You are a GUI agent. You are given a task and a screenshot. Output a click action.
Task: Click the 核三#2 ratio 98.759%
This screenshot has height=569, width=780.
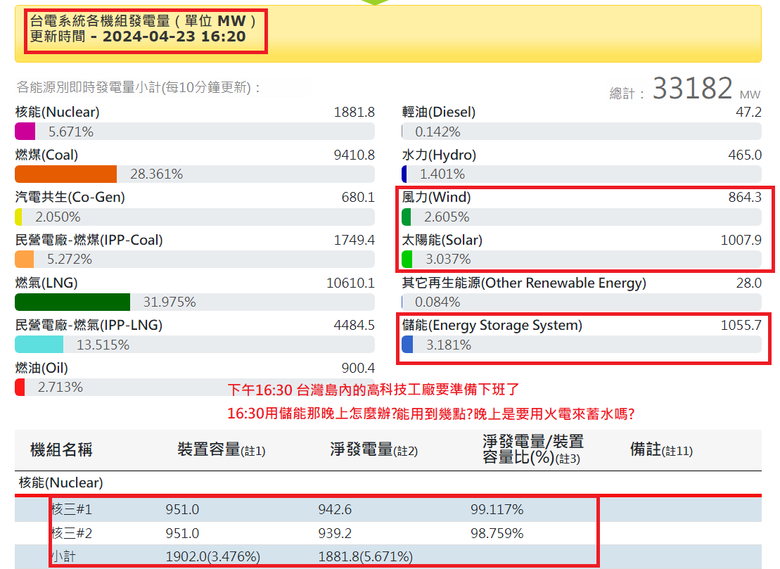497,533
